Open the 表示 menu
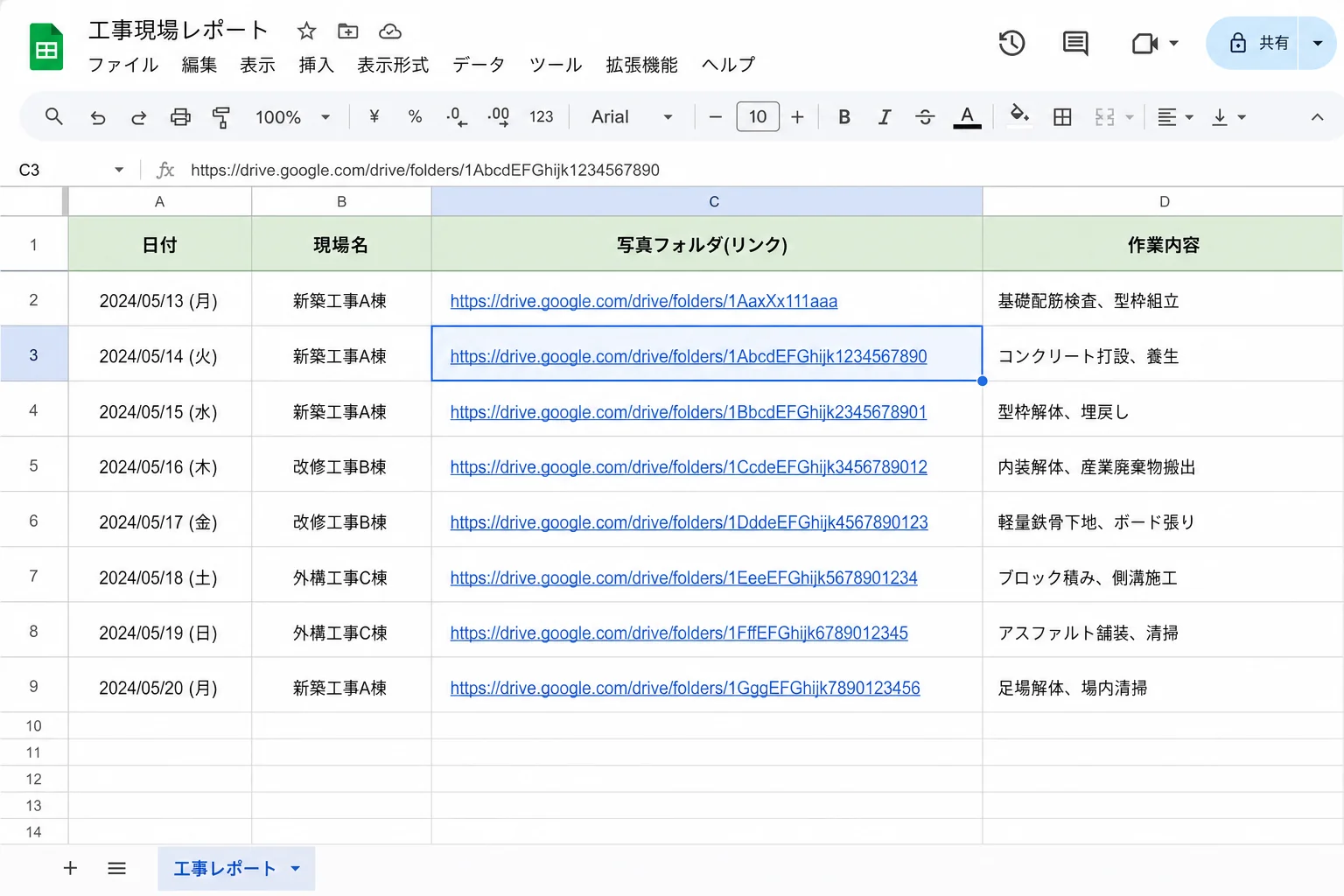 pyautogui.click(x=258, y=65)
